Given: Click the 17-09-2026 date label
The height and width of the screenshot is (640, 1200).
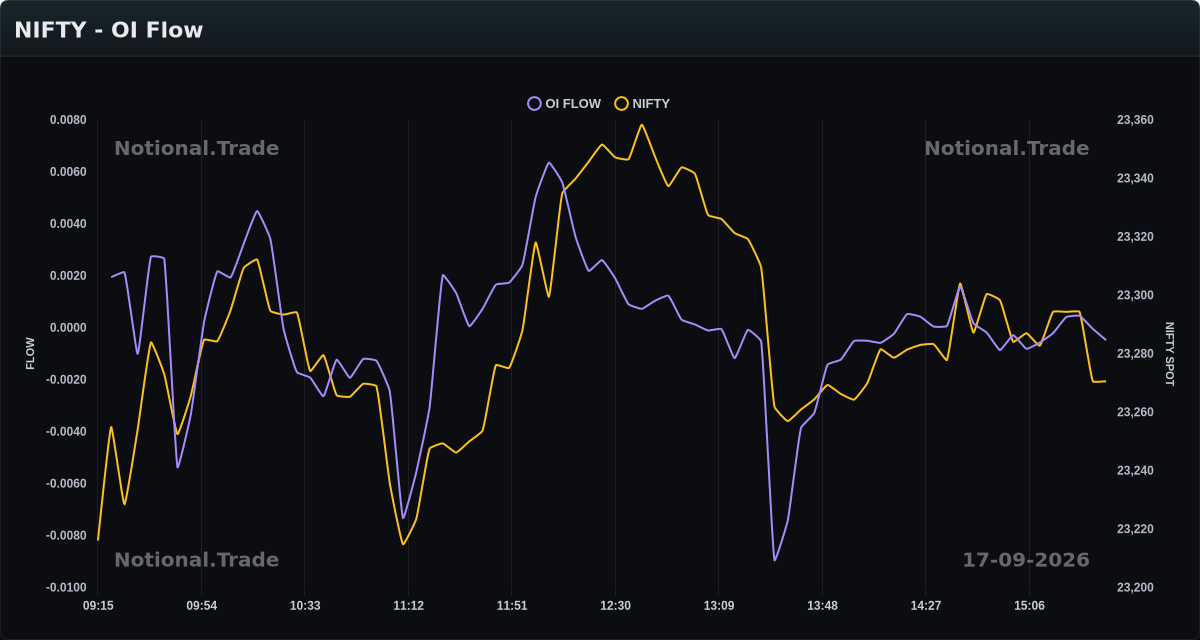Looking at the screenshot, I should coord(1026,560).
